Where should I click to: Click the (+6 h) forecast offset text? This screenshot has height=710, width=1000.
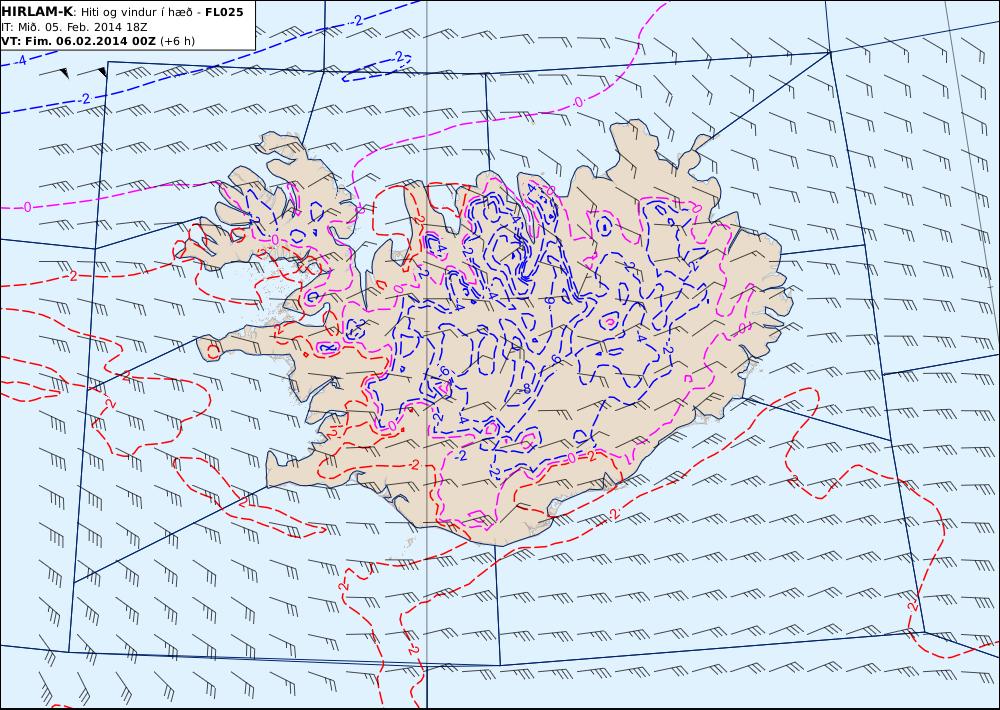tap(177, 41)
